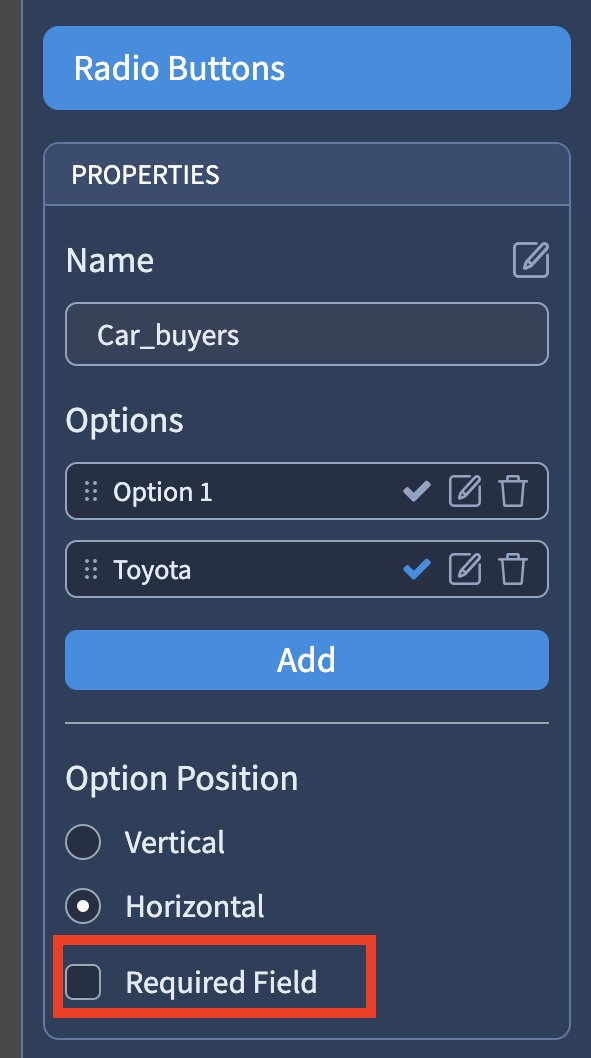This screenshot has height=1058, width=591.
Task: Remove the Toyota option via trash icon
Action: point(513,569)
